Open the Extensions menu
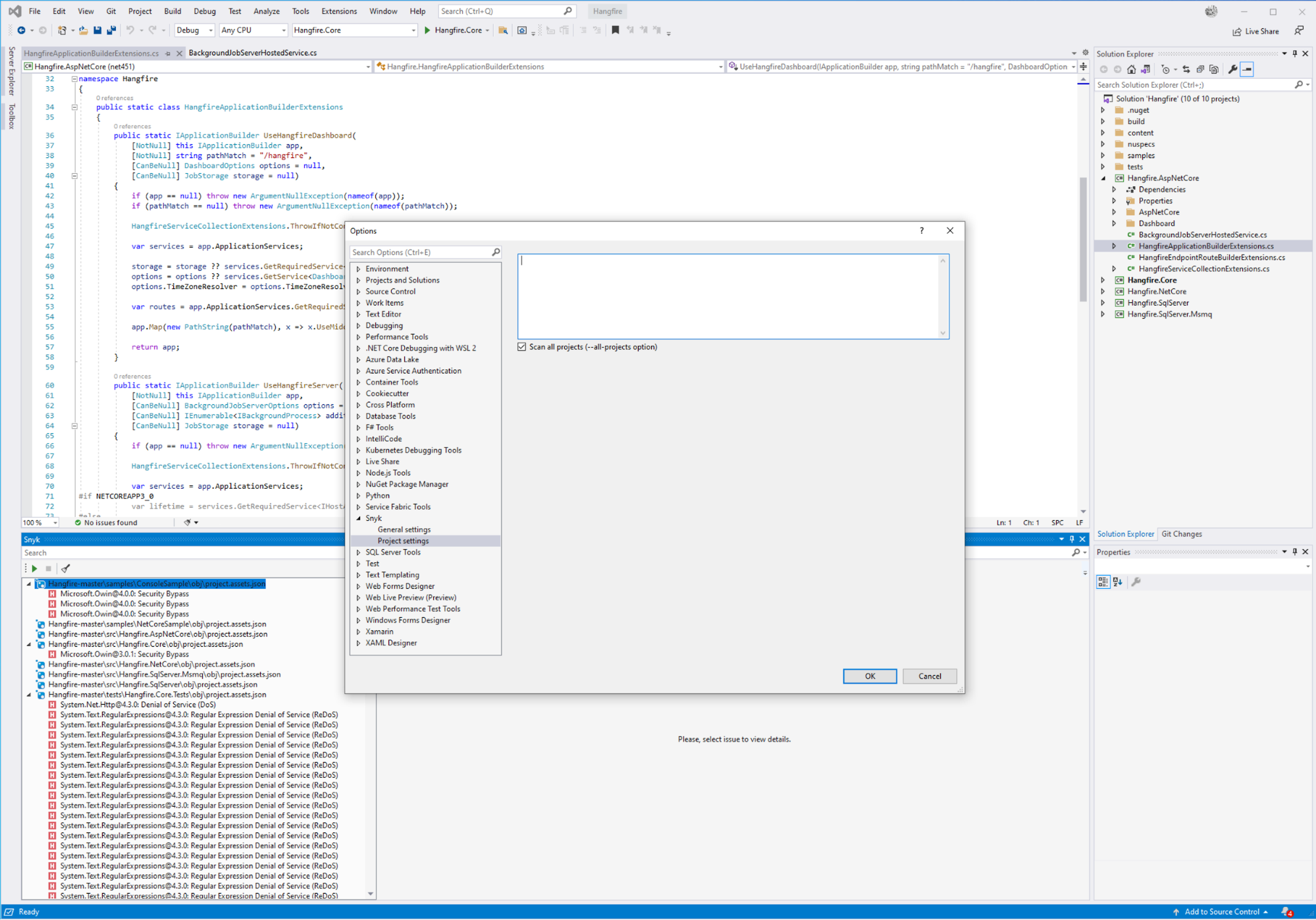 [338, 11]
